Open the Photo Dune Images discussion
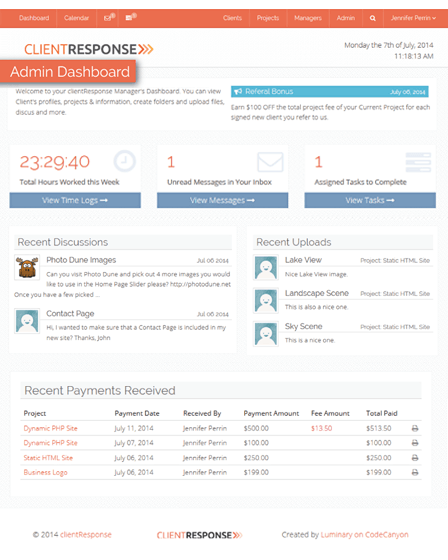This screenshot has width=448, height=560. point(81,260)
